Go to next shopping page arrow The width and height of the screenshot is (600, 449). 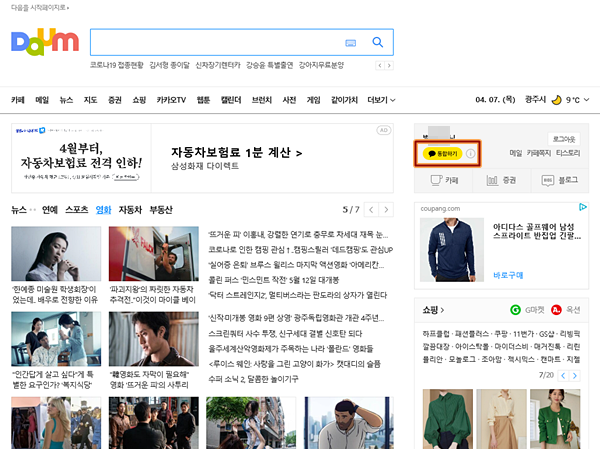tap(575, 376)
